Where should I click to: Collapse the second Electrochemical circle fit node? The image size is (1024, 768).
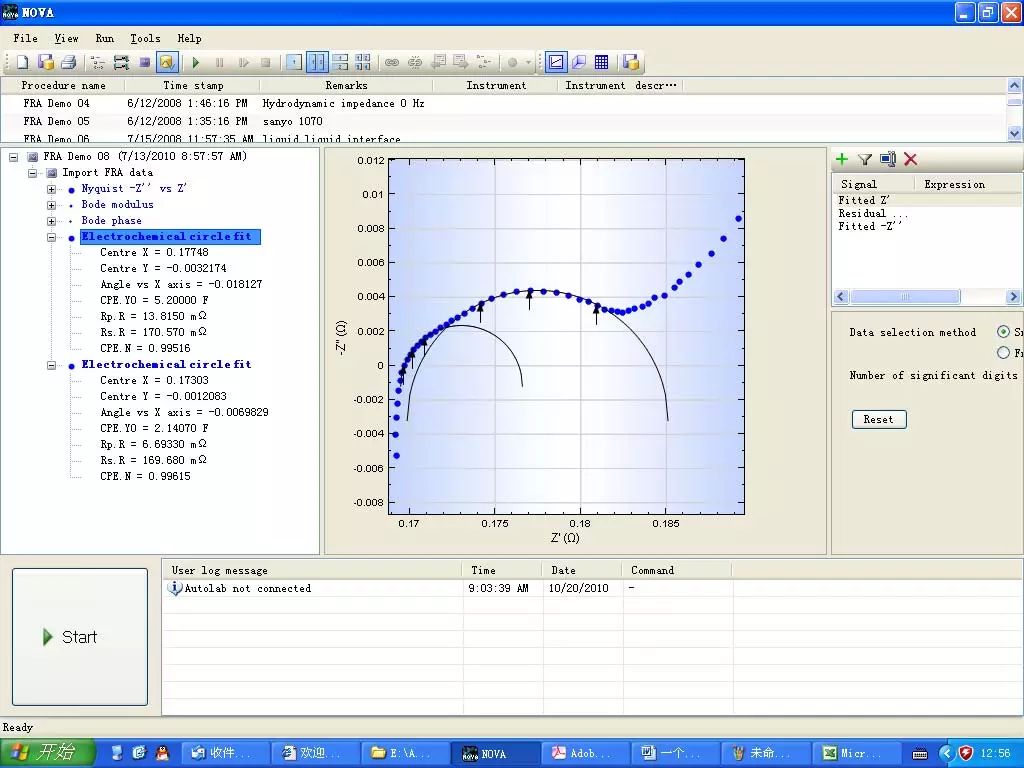point(51,365)
